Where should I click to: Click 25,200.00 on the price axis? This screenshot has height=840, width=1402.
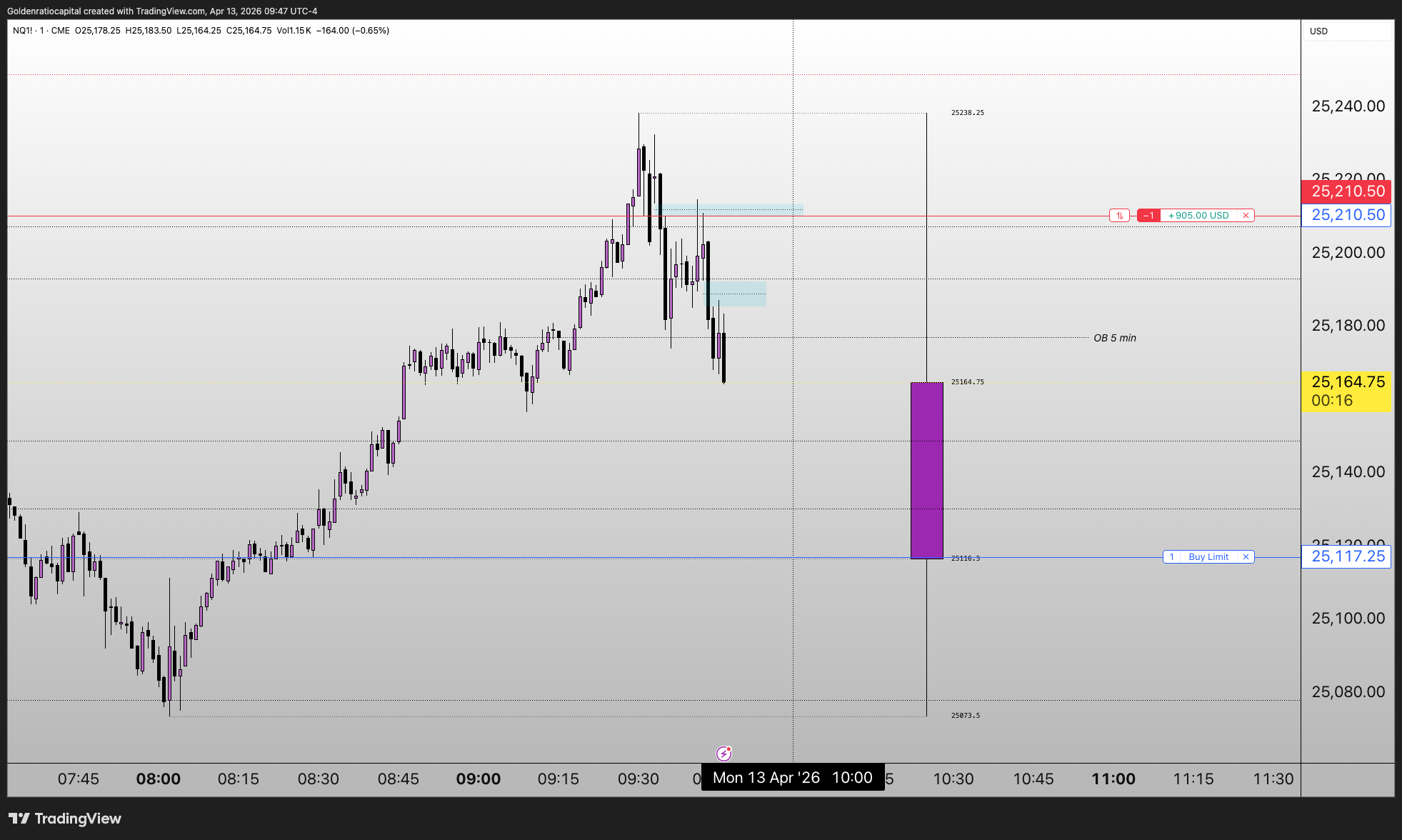(1348, 253)
